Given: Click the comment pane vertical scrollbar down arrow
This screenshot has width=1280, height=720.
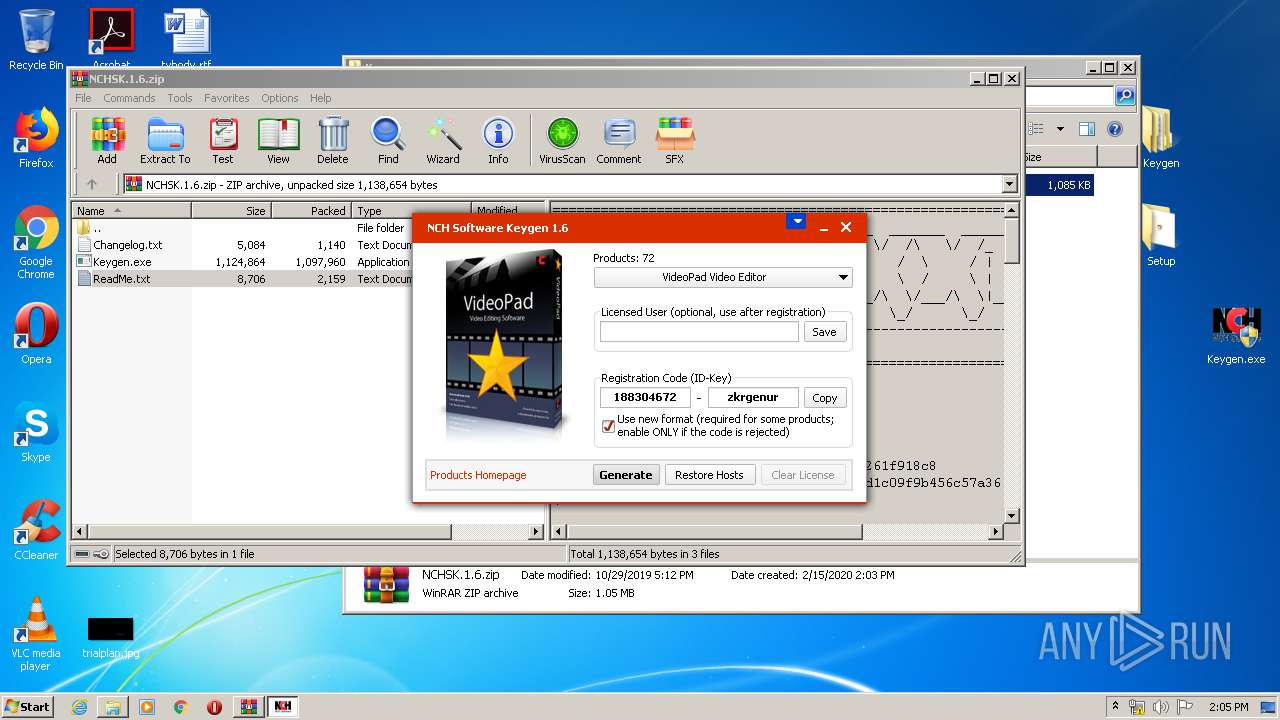Looking at the screenshot, I should 1011,516.
